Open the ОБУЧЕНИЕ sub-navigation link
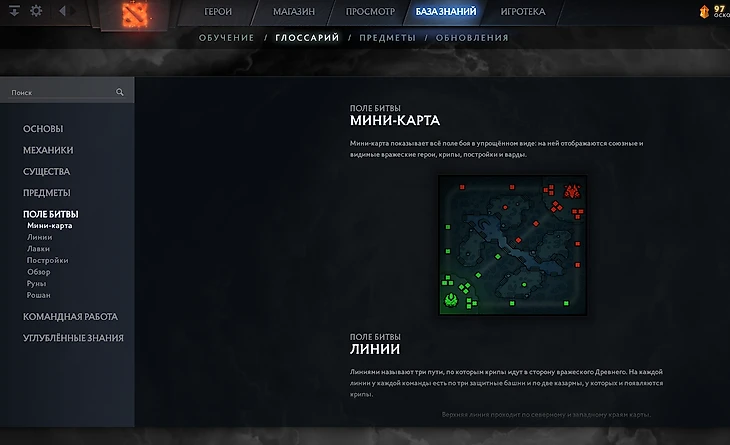The width and height of the screenshot is (730, 445). pos(226,38)
